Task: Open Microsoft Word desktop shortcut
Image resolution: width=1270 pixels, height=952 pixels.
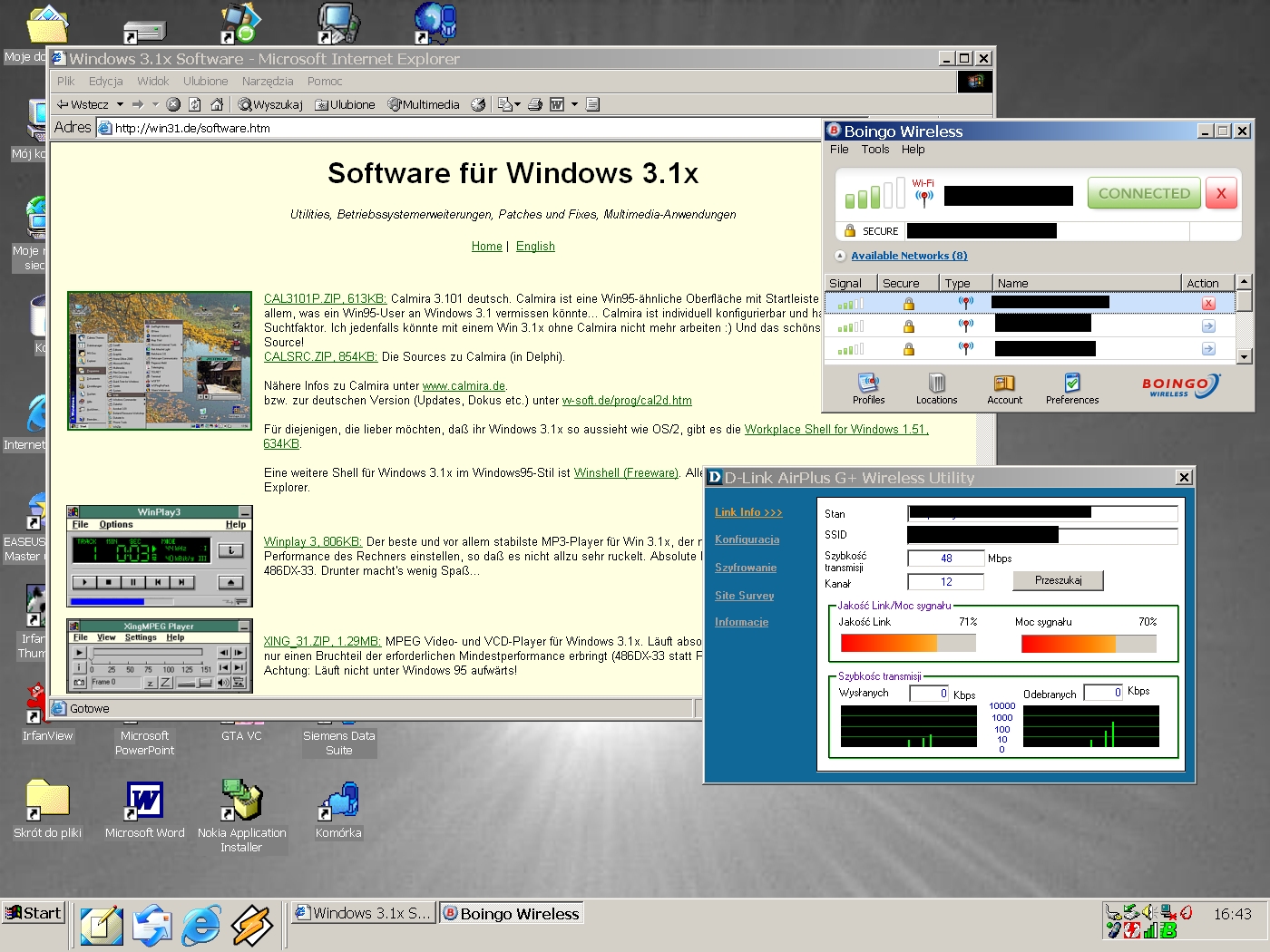Action: pyautogui.click(x=145, y=811)
